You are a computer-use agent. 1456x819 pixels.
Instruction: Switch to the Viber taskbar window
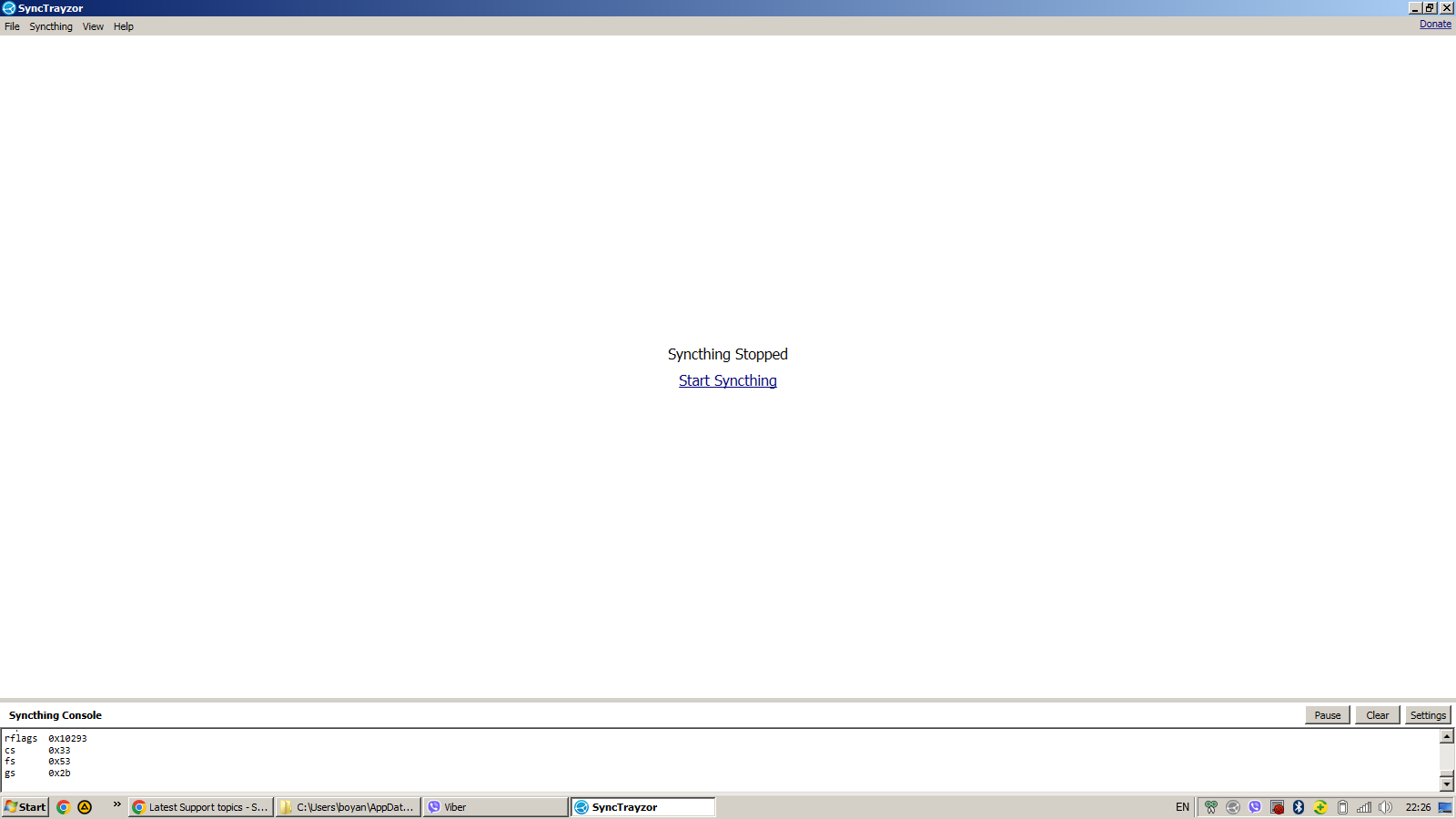pyautogui.click(x=496, y=807)
